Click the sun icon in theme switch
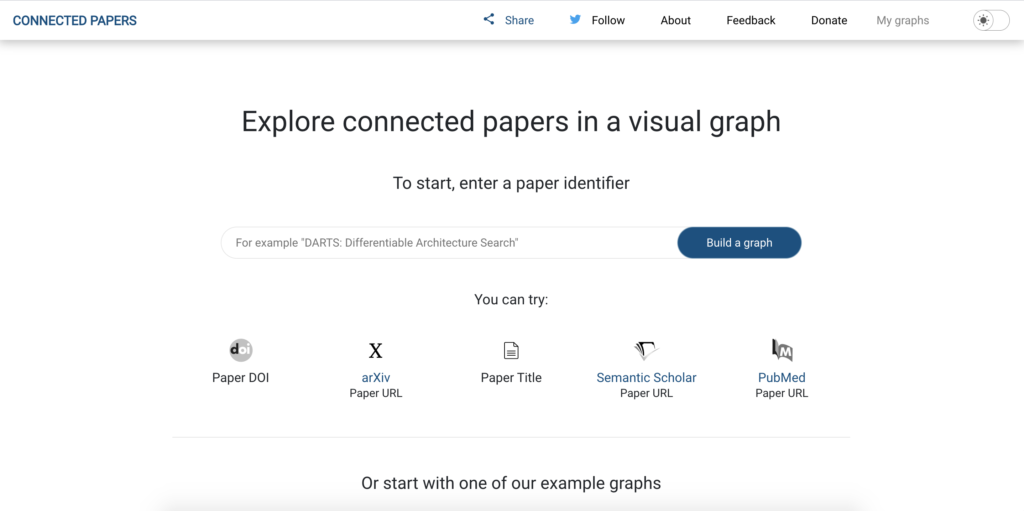Viewport: 1024px width, 511px height. (983, 20)
